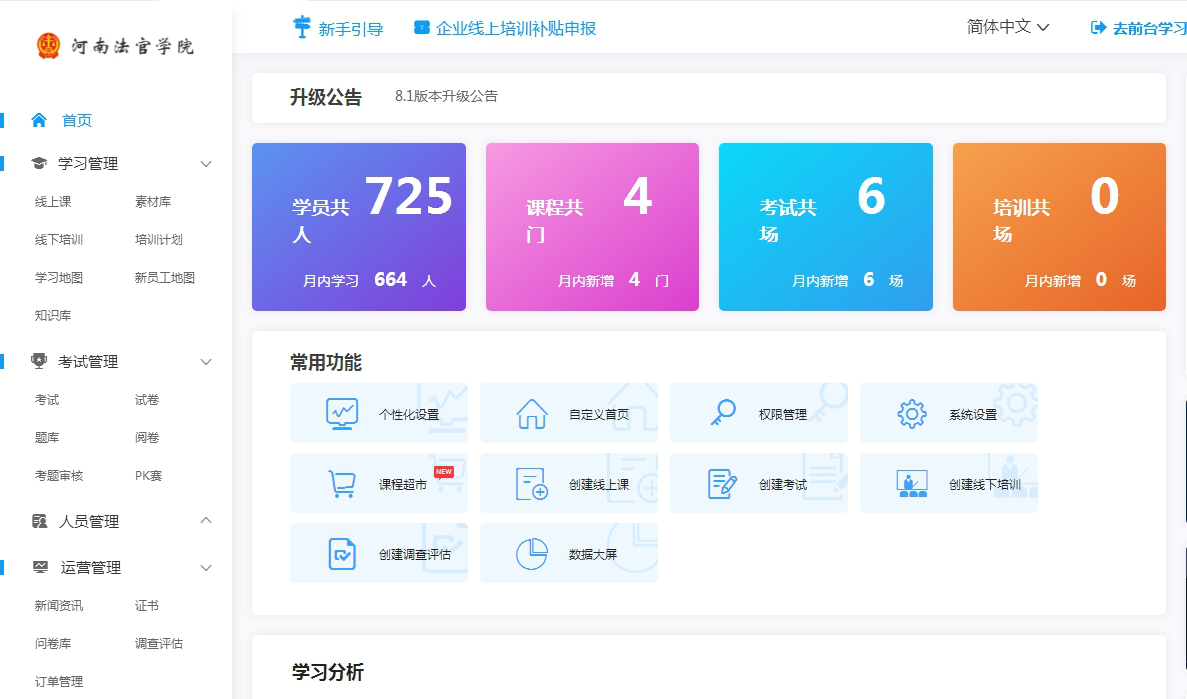Open the 8.1版本升级公告 announcement
The width and height of the screenshot is (1187, 699).
[447, 96]
